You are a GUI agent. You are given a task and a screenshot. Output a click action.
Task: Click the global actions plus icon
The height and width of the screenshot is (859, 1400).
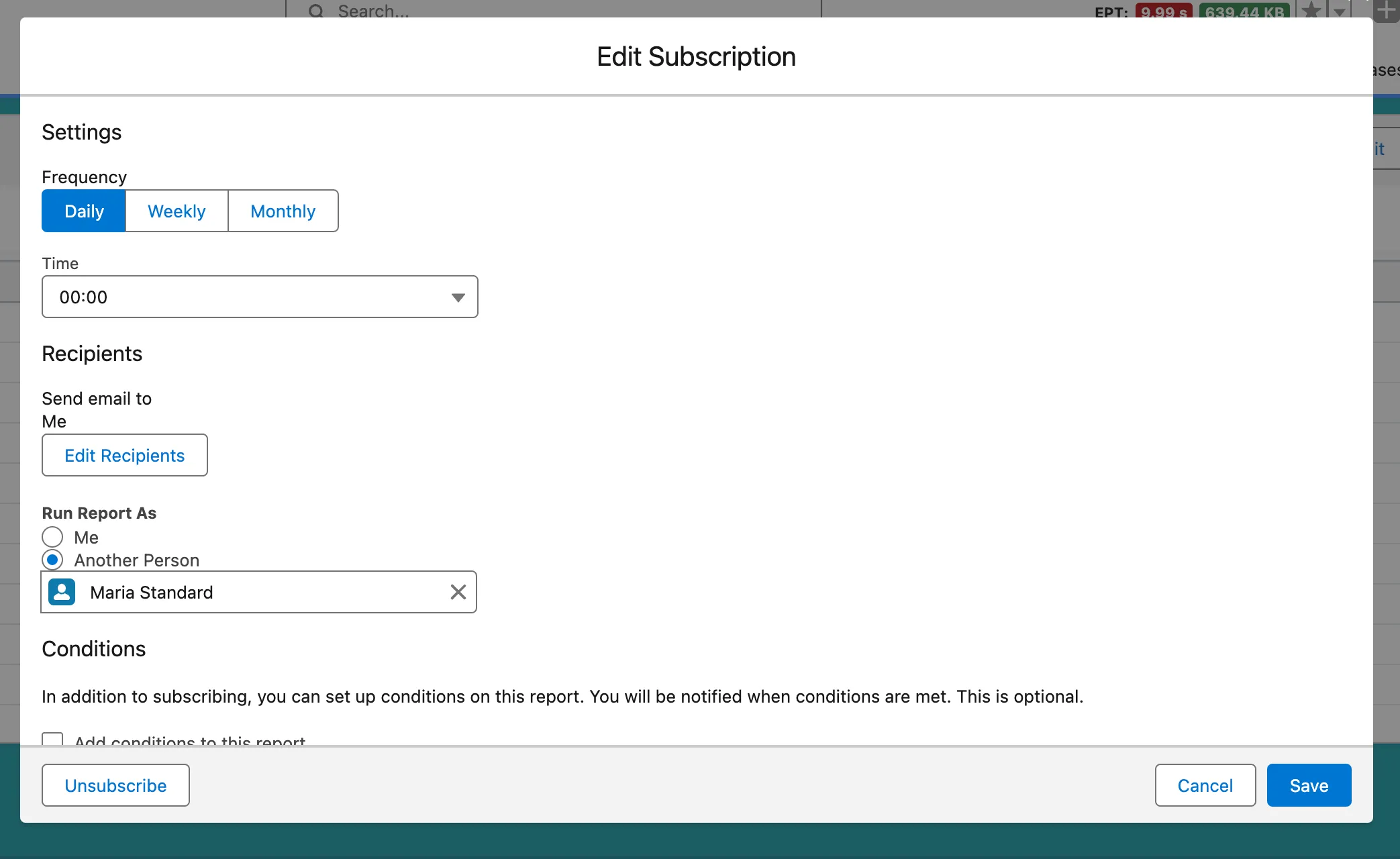(1387, 10)
